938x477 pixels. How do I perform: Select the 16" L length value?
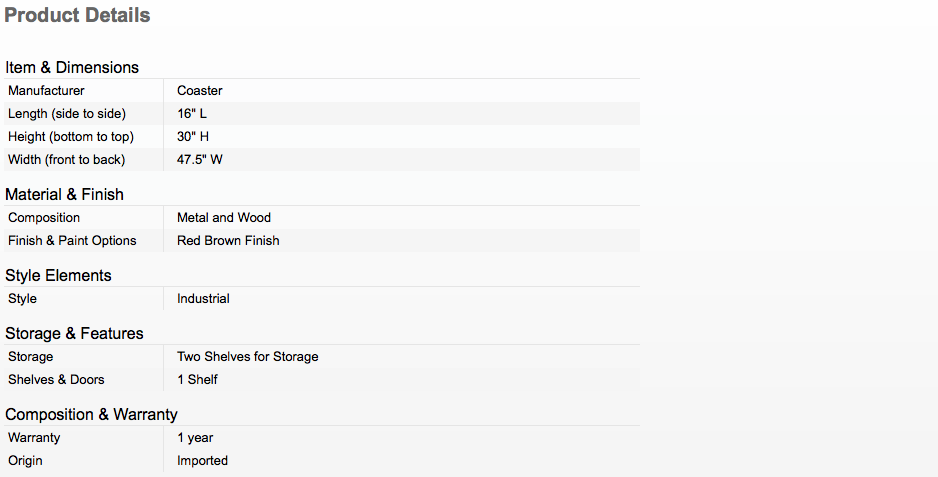point(192,114)
